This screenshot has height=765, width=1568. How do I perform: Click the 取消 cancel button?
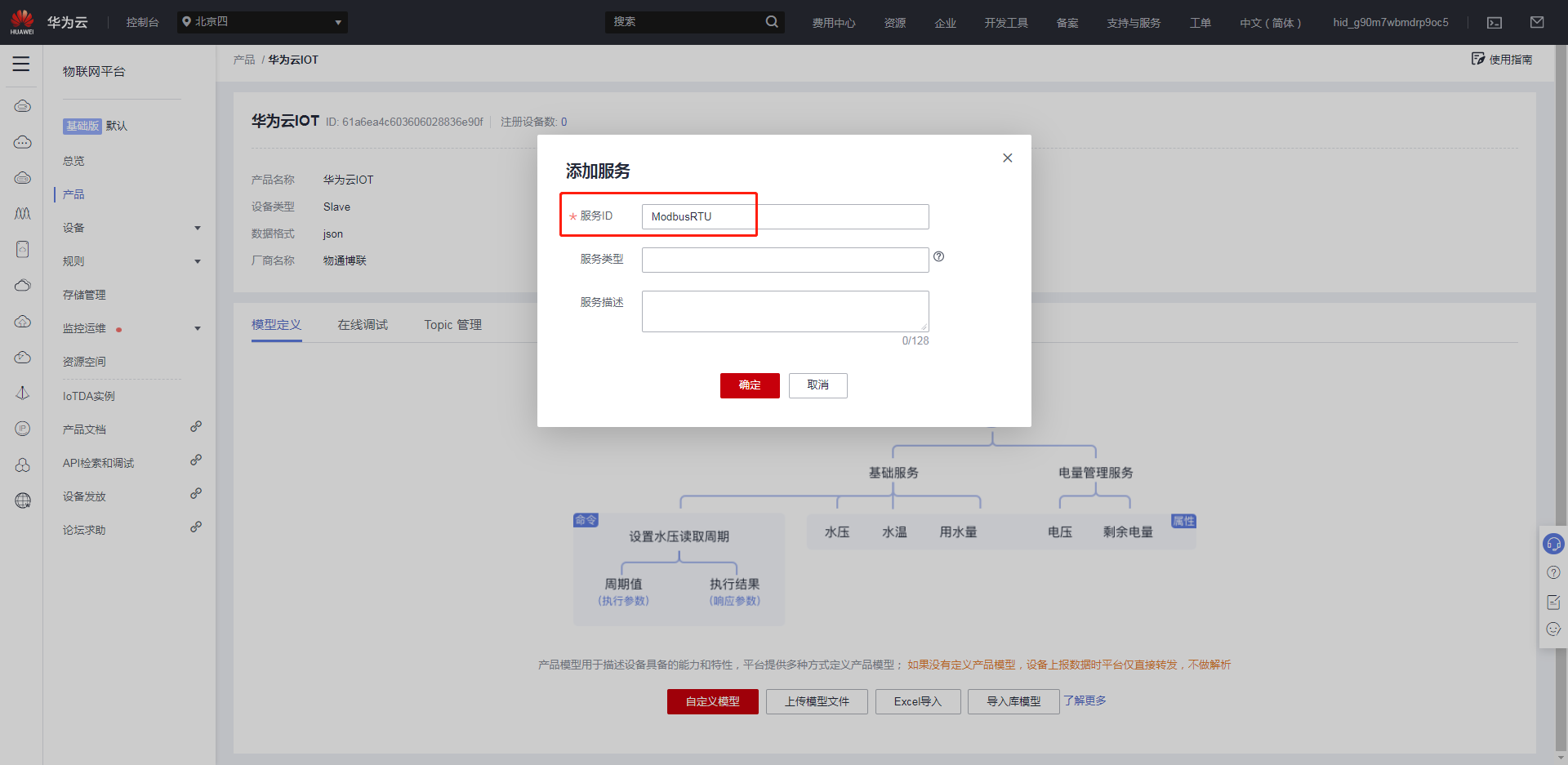coord(817,385)
